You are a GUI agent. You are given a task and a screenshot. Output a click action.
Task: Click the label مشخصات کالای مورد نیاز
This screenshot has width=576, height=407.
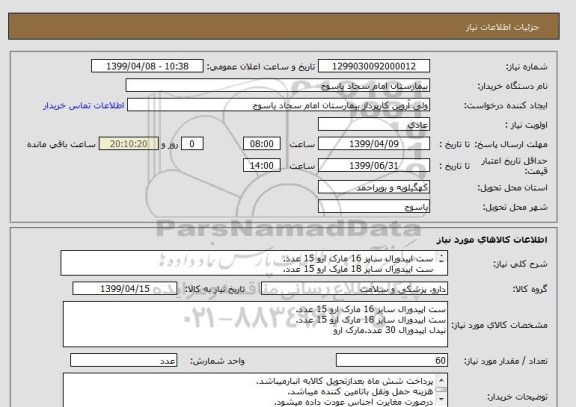499,325
